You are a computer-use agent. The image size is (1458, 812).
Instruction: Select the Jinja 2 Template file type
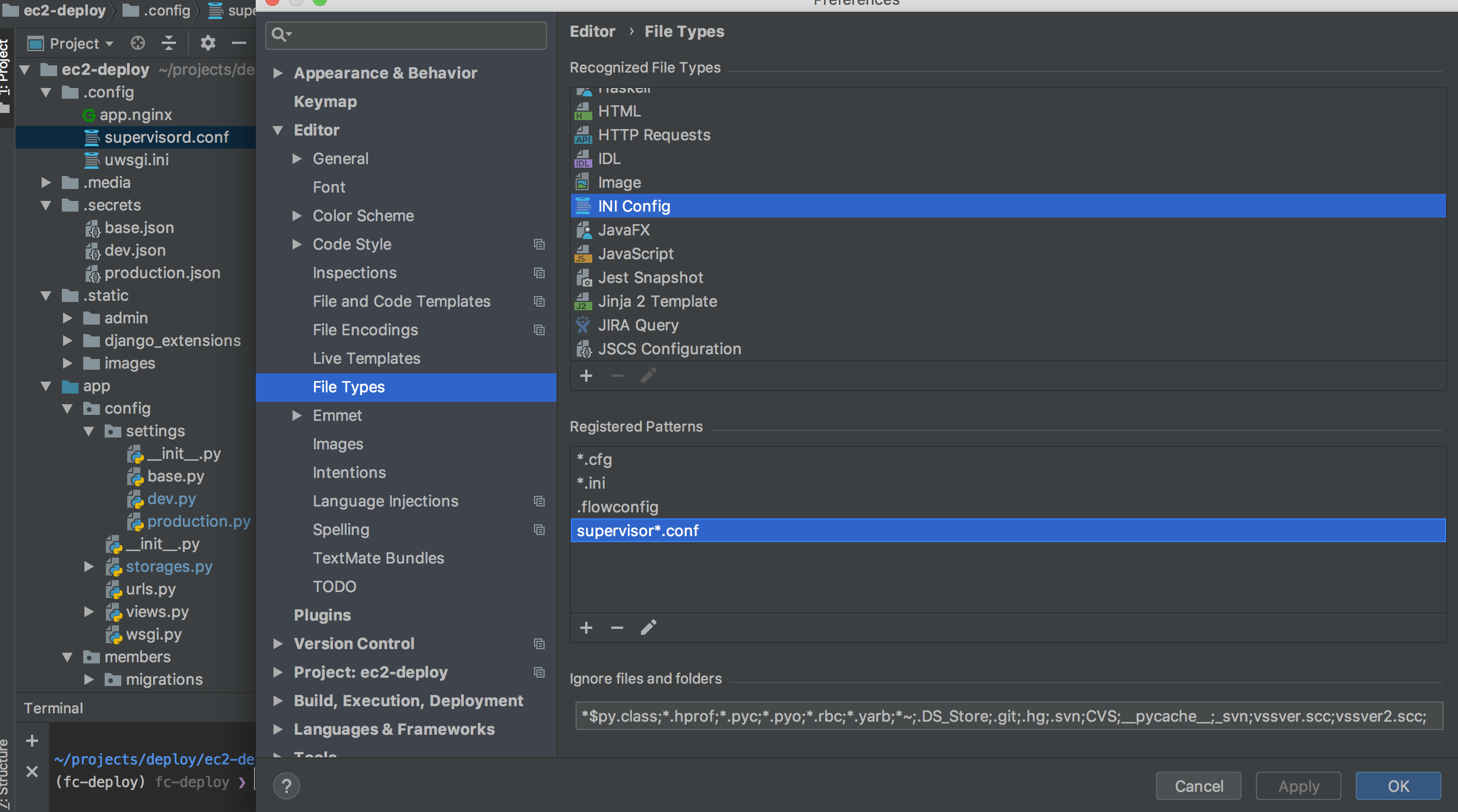[1008, 301]
